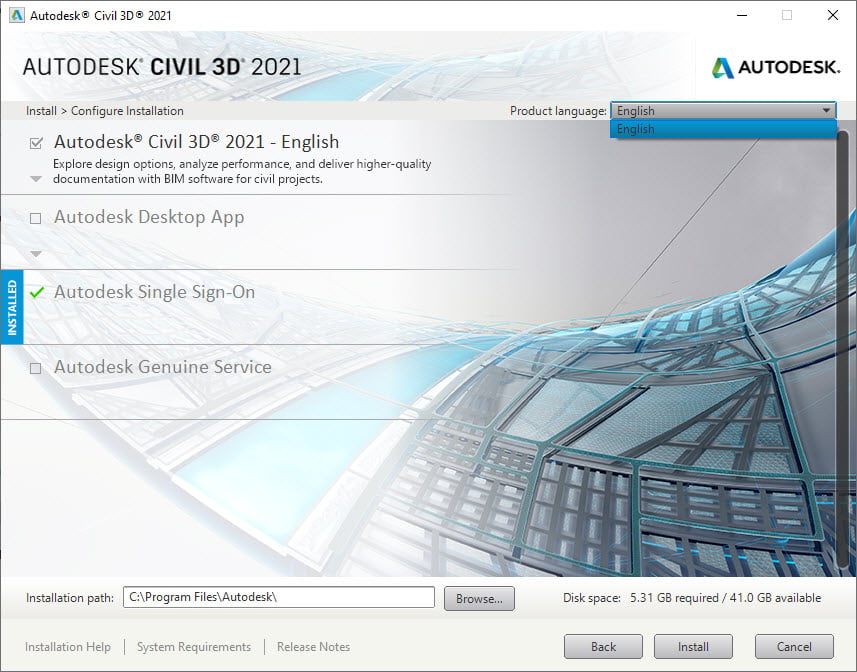Image resolution: width=857 pixels, height=672 pixels.
Task: Open the Release Notes link
Action: [x=313, y=646]
